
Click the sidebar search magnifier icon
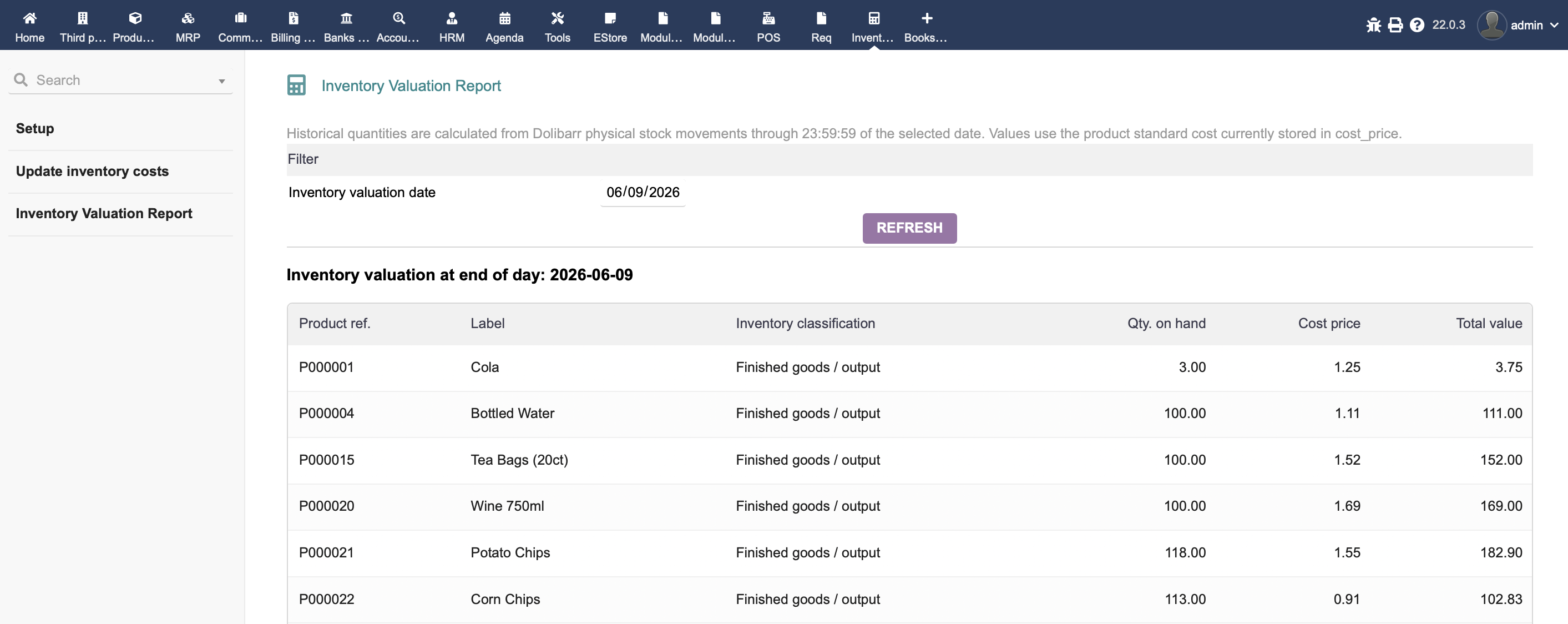click(21, 80)
